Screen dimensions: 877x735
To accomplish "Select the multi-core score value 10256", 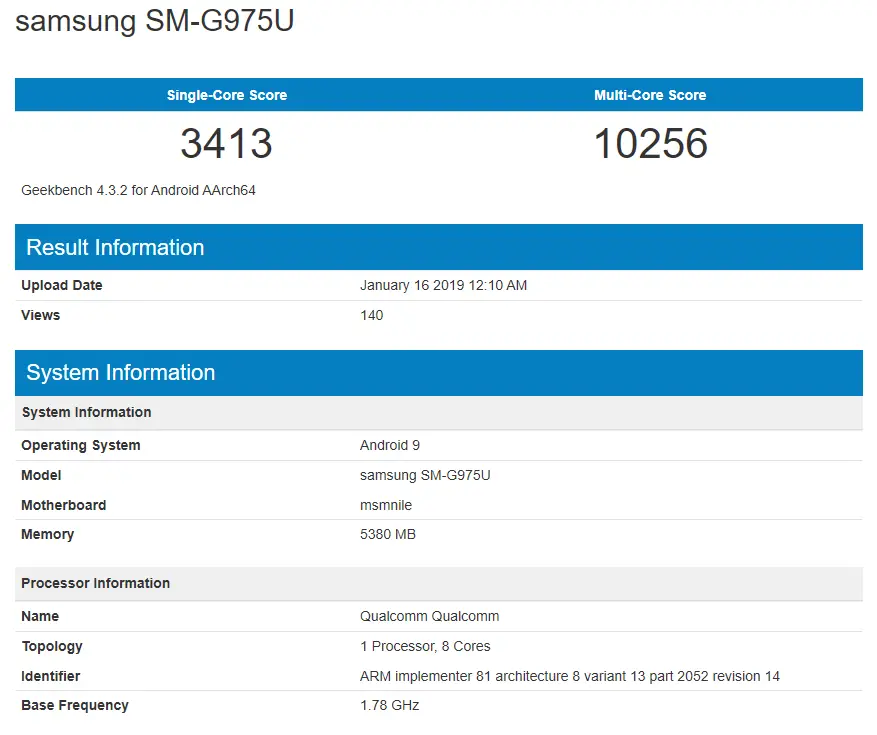I will coord(650,144).
